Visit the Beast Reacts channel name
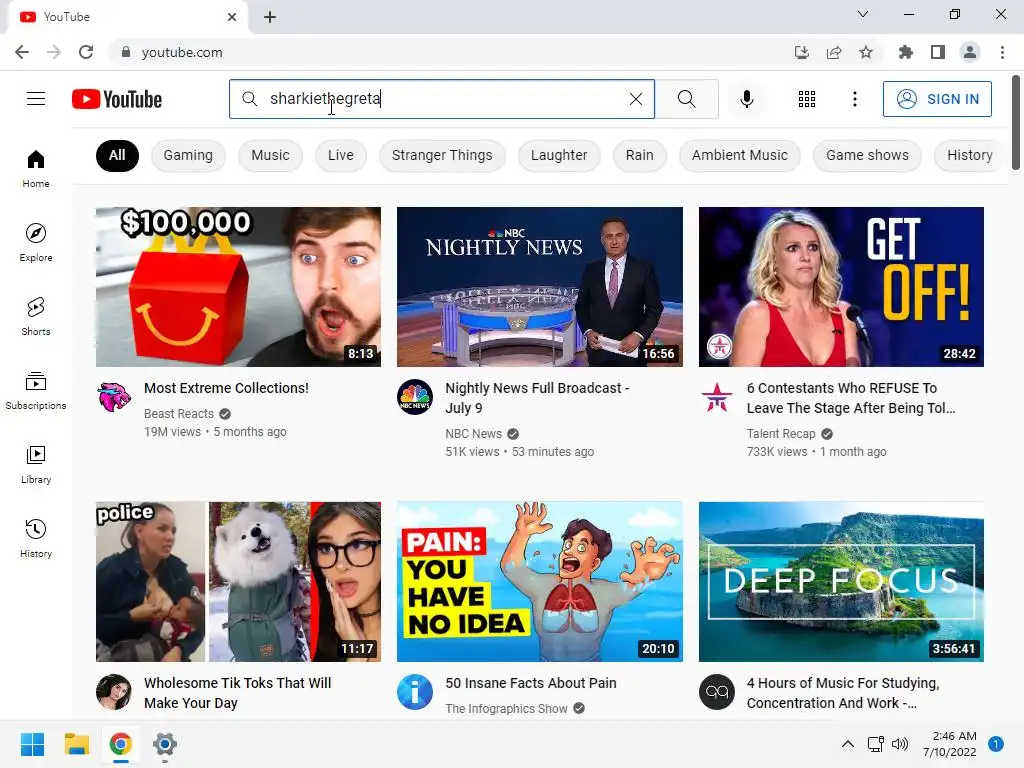 pos(179,413)
